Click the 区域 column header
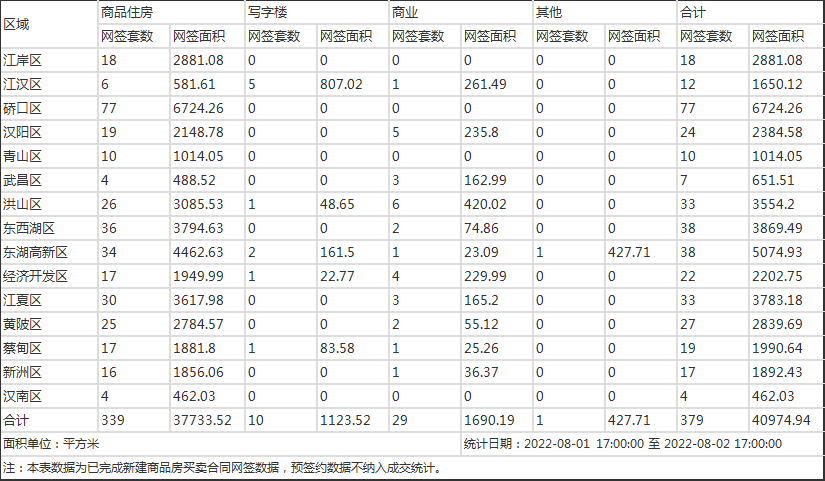Viewport: 825px width, 481px height. coord(16,24)
